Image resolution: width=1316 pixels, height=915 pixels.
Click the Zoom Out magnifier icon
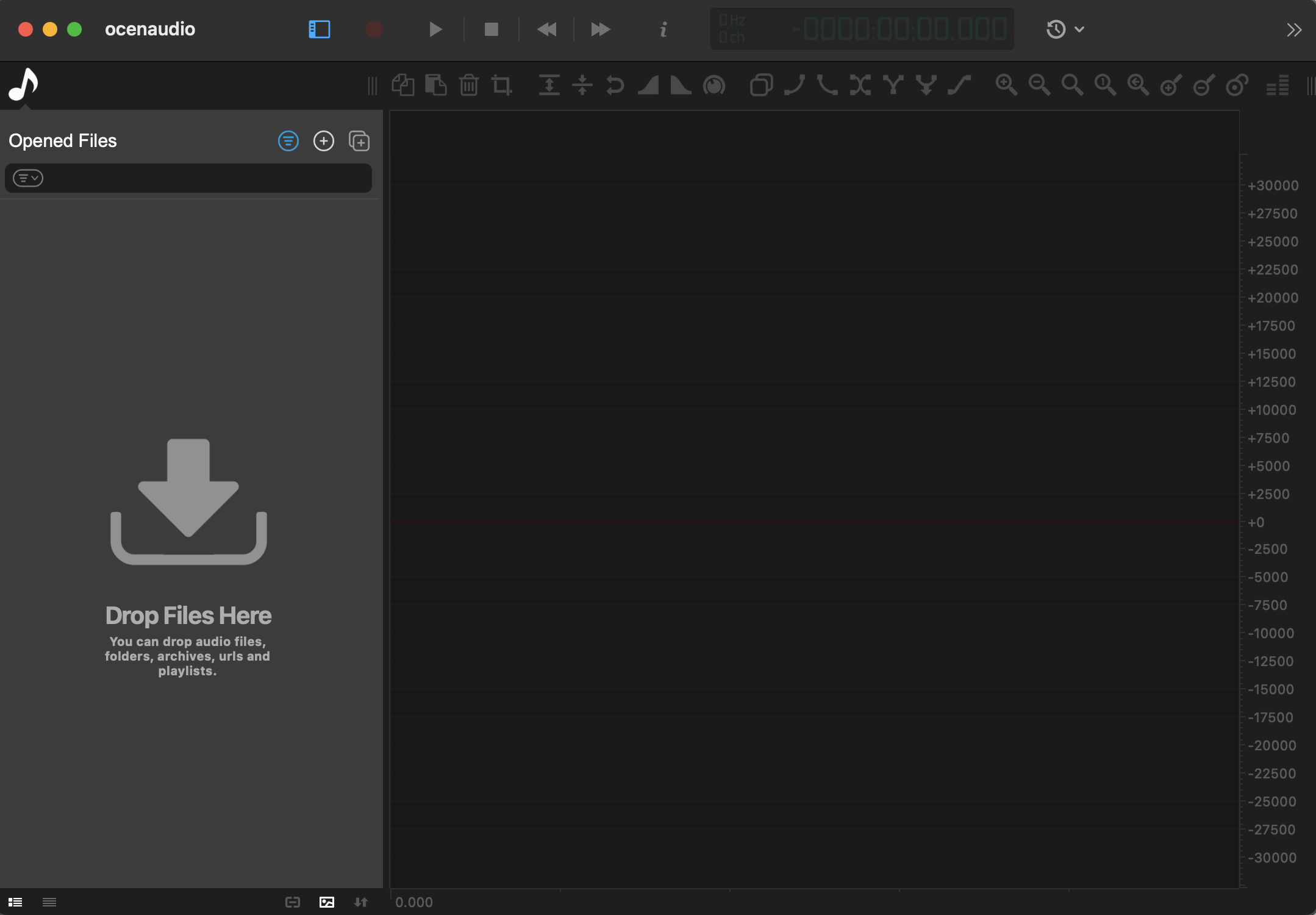1039,85
